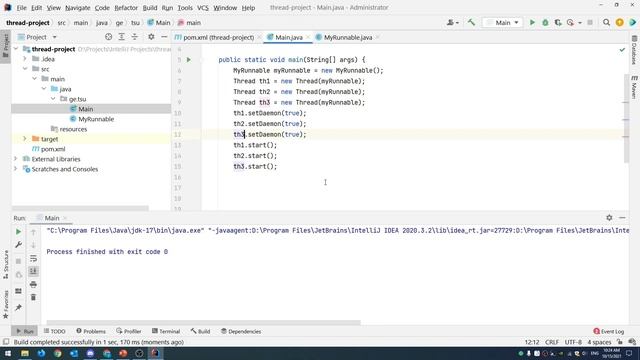Locate opened file in Project tree icon
Screen dimensions: 640x360
(109, 37)
